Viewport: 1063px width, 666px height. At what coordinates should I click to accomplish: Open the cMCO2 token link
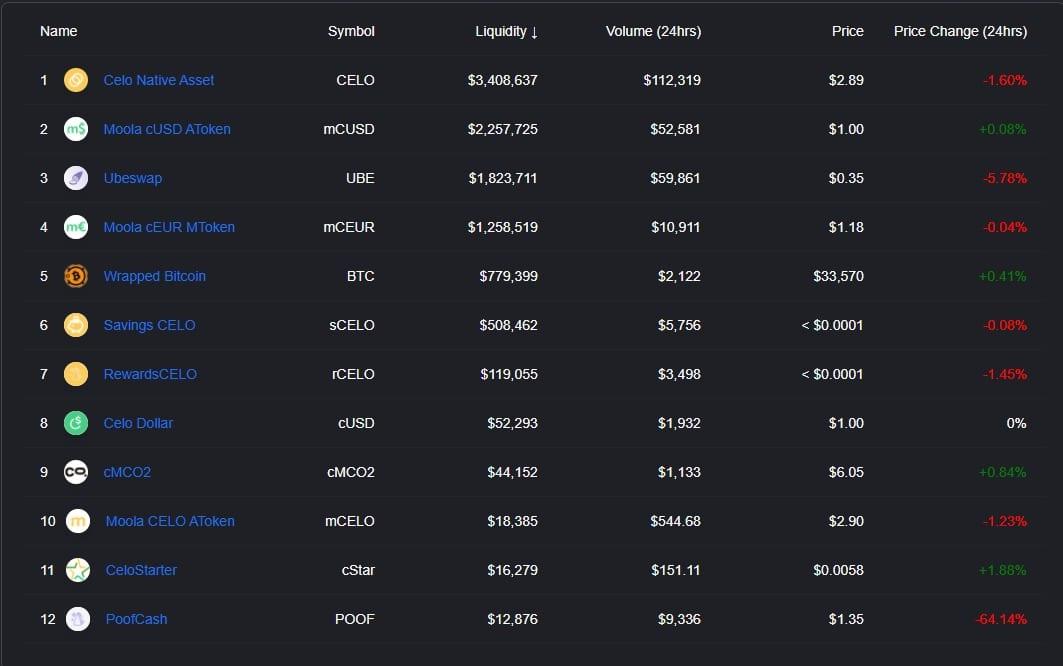[x=127, y=472]
